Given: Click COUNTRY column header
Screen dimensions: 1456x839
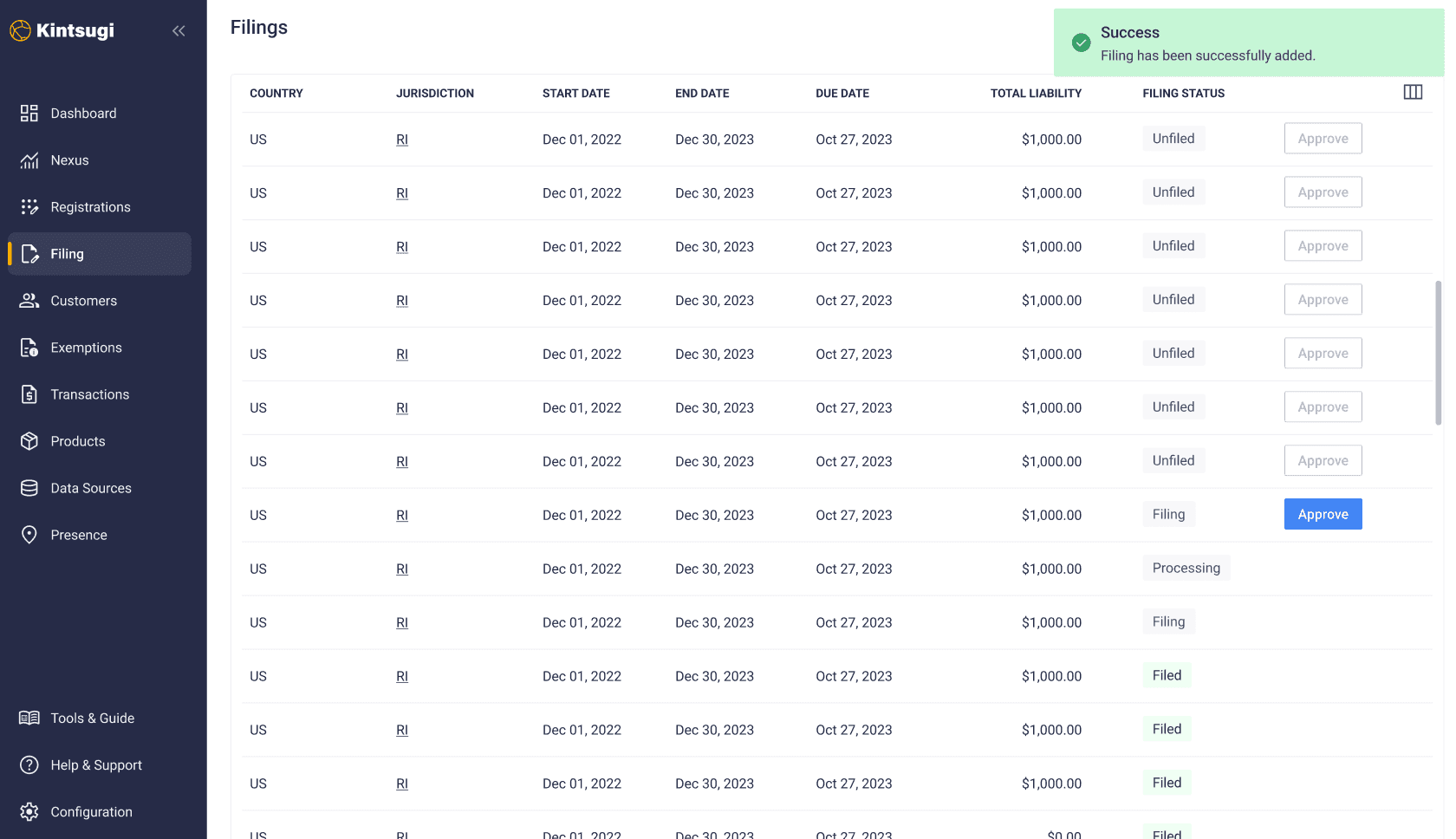Looking at the screenshot, I should click(x=276, y=93).
